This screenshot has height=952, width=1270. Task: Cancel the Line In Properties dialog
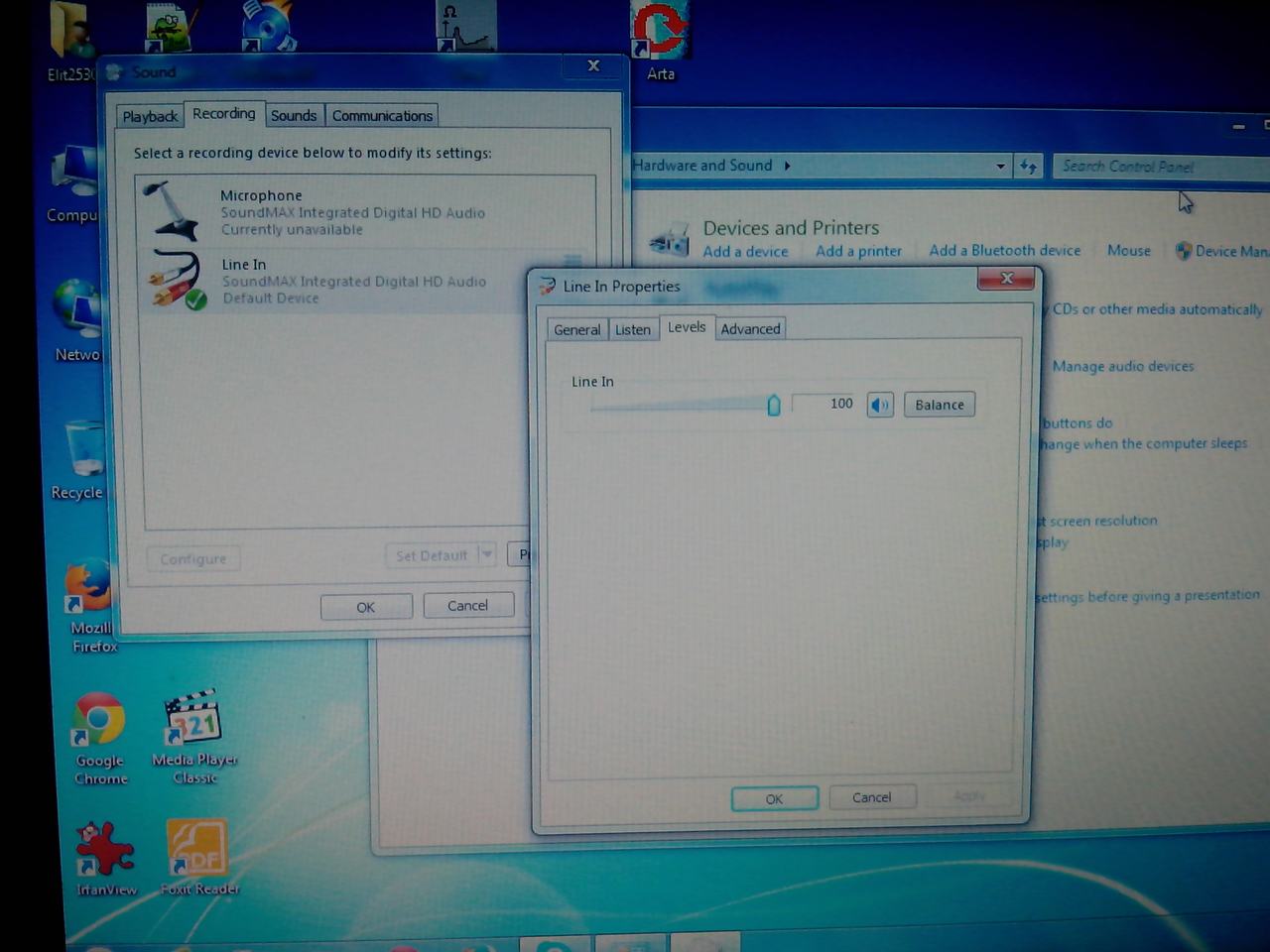[x=871, y=797]
